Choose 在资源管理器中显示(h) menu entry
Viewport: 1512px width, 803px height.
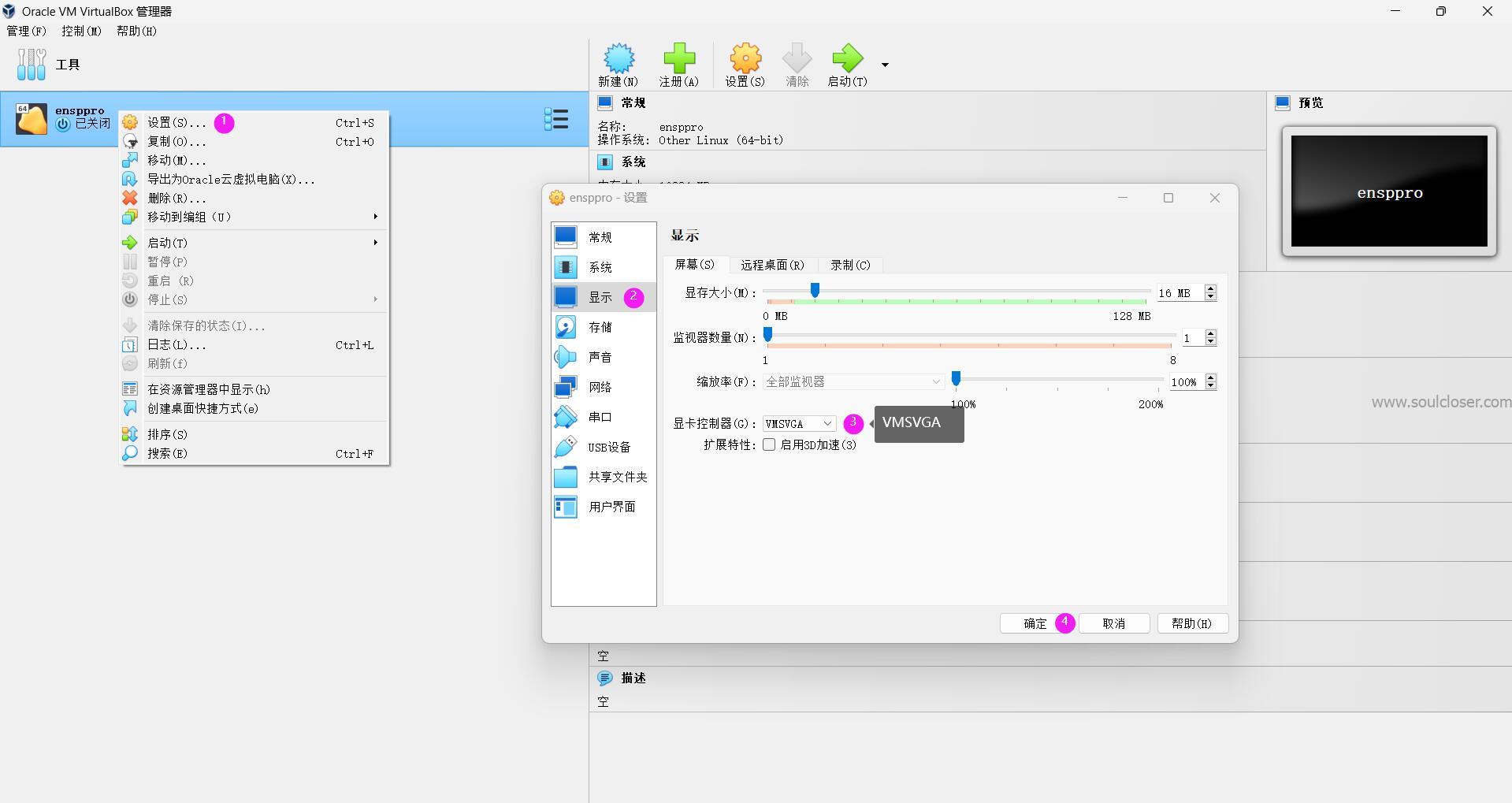[254, 389]
